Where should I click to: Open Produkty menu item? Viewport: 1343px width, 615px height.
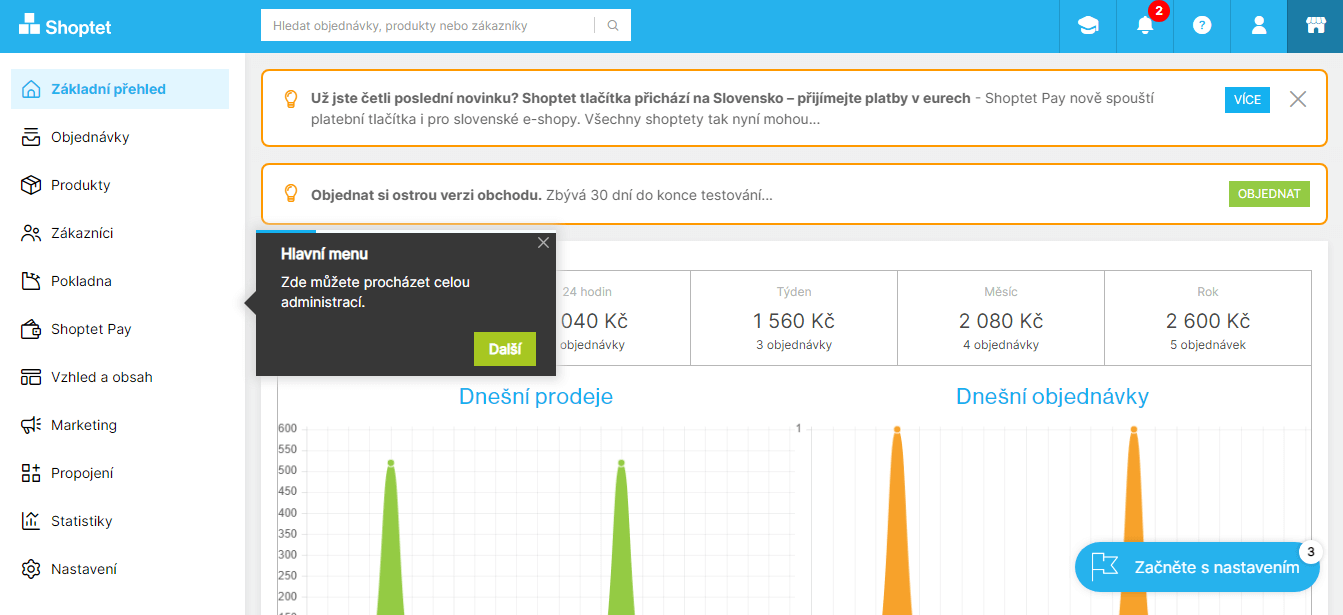point(120,185)
